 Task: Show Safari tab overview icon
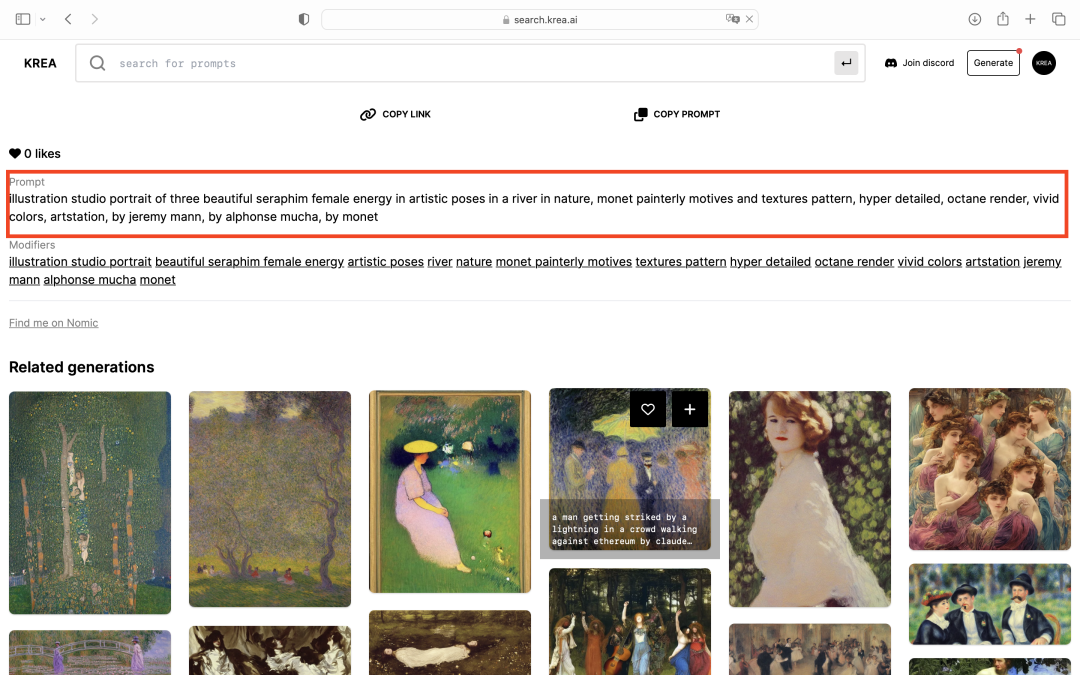click(1058, 19)
